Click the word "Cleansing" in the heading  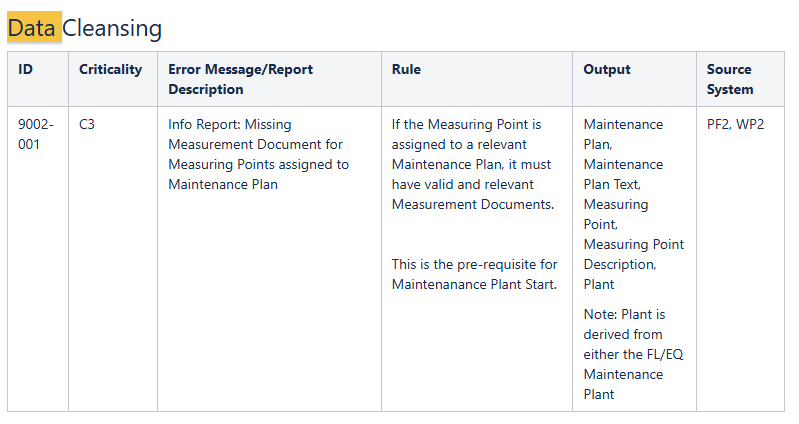click(111, 28)
